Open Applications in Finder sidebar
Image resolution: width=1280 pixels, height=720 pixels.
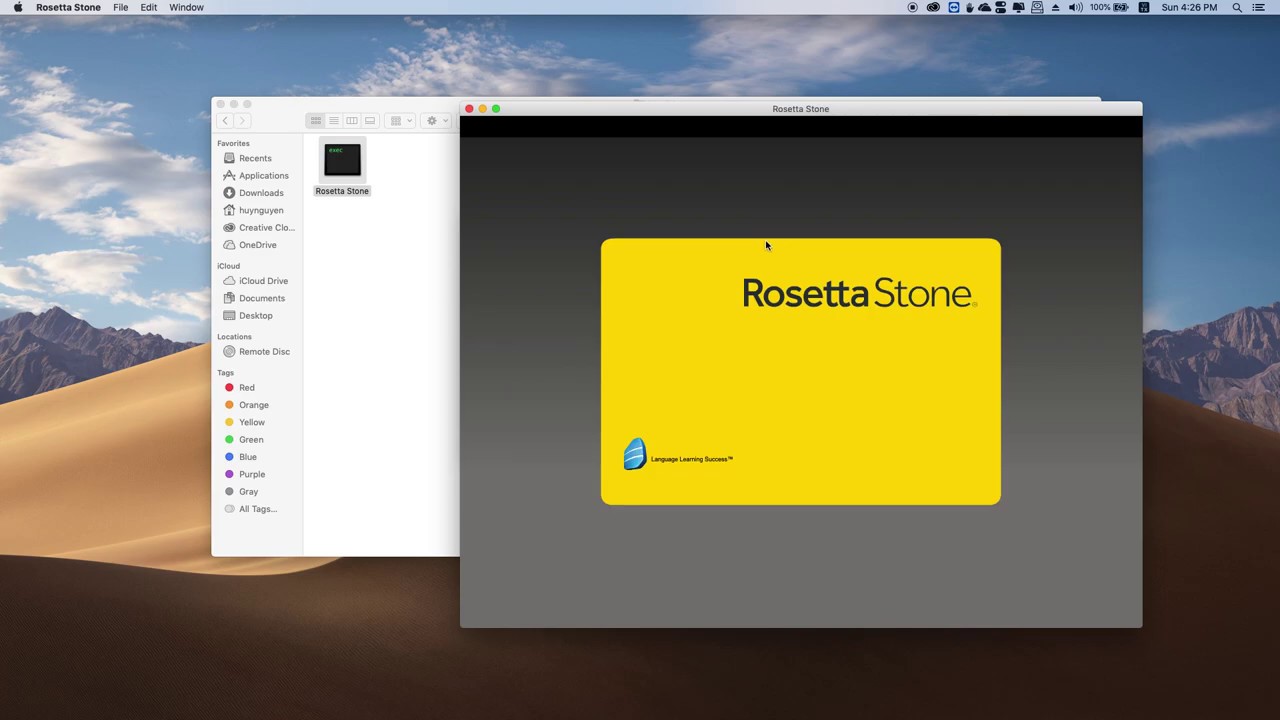[x=263, y=176]
